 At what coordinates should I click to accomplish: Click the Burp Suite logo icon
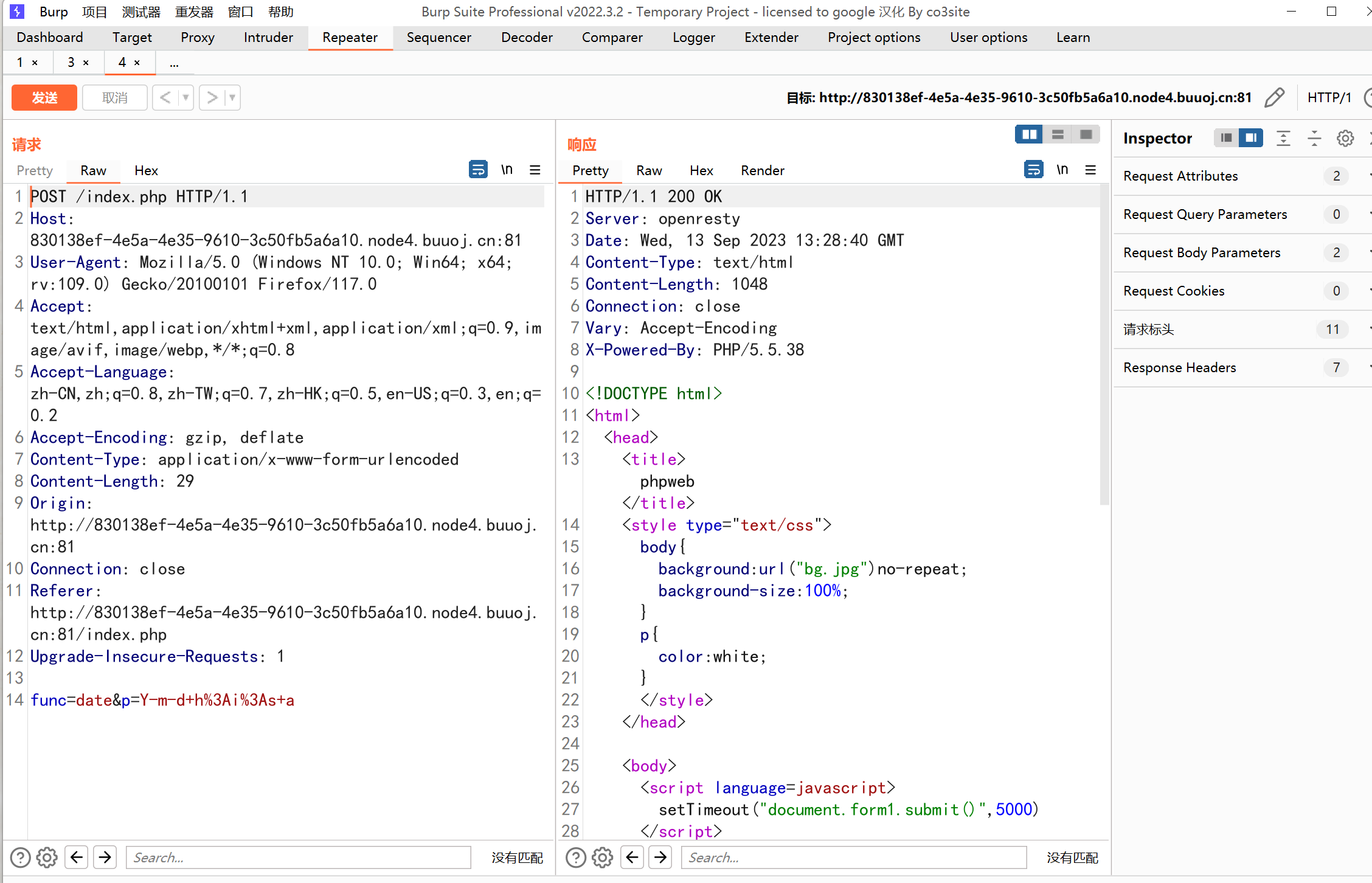click(x=17, y=12)
